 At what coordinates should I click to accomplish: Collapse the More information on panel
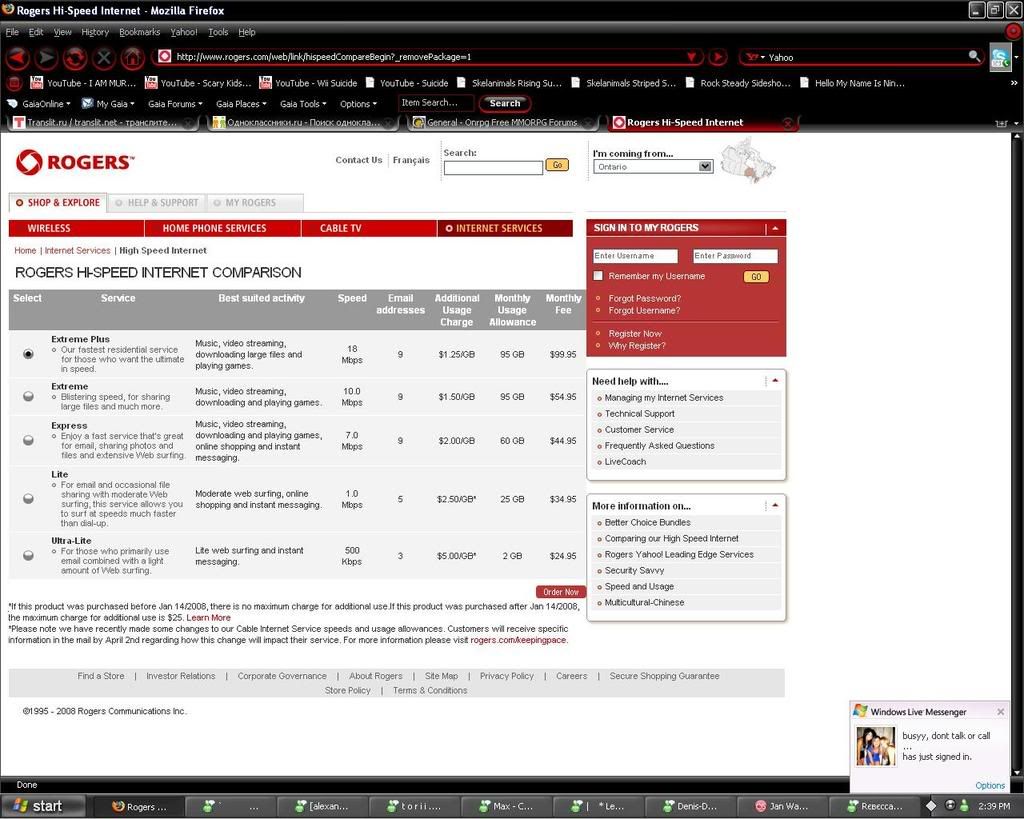[775, 505]
